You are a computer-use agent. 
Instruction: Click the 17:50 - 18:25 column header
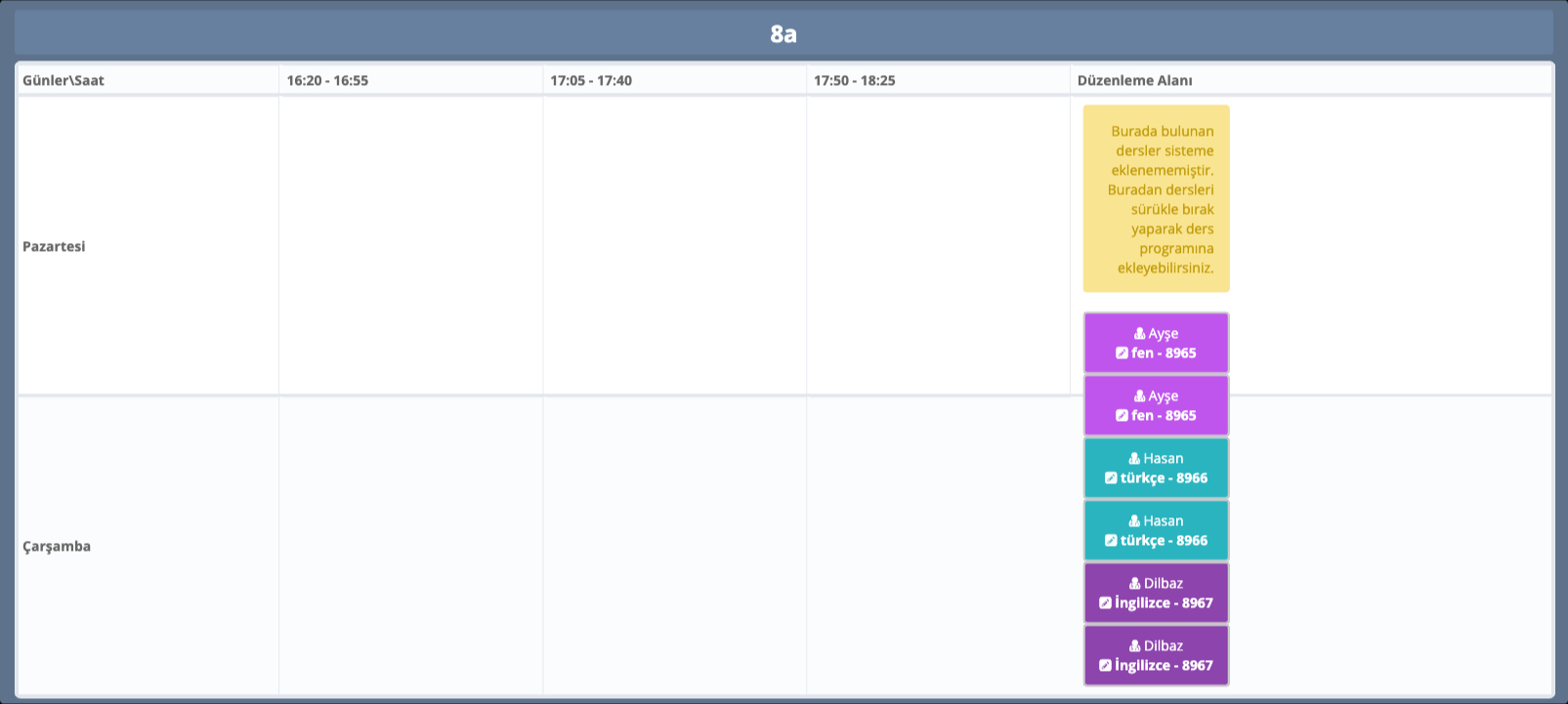click(855, 80)
